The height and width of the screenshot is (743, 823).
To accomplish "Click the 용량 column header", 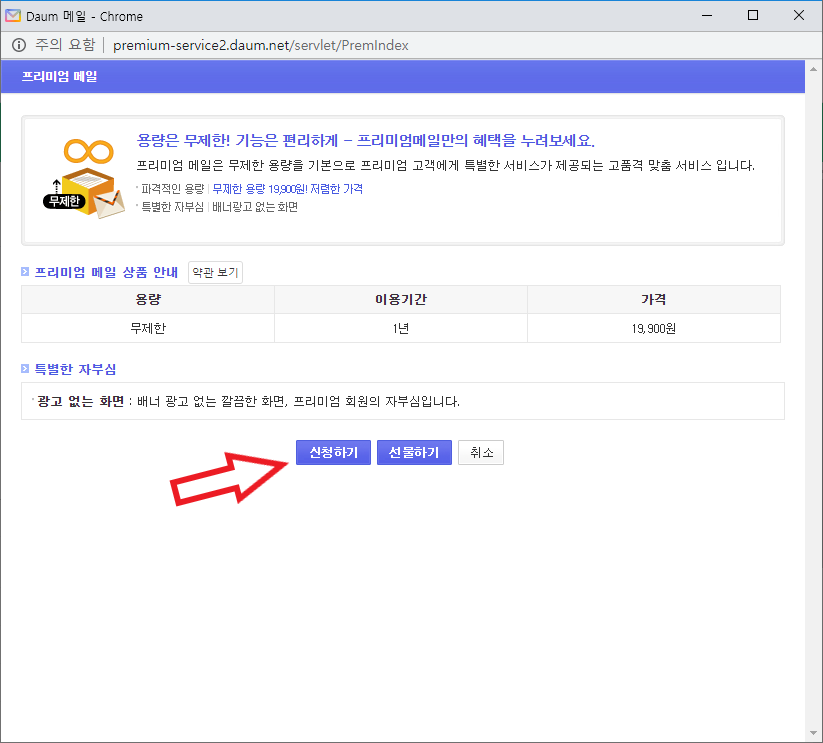I will pyautogui.click(x=148, y=300).
